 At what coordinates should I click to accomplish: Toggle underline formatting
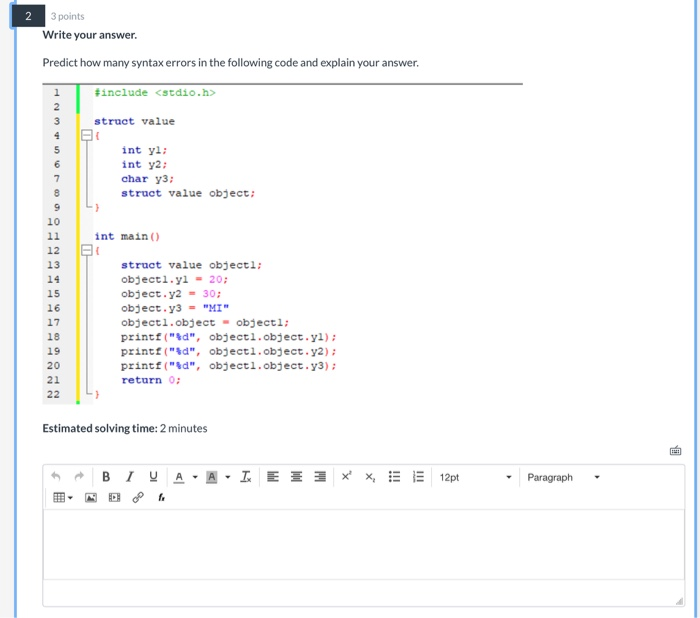[x=153, y=476]
